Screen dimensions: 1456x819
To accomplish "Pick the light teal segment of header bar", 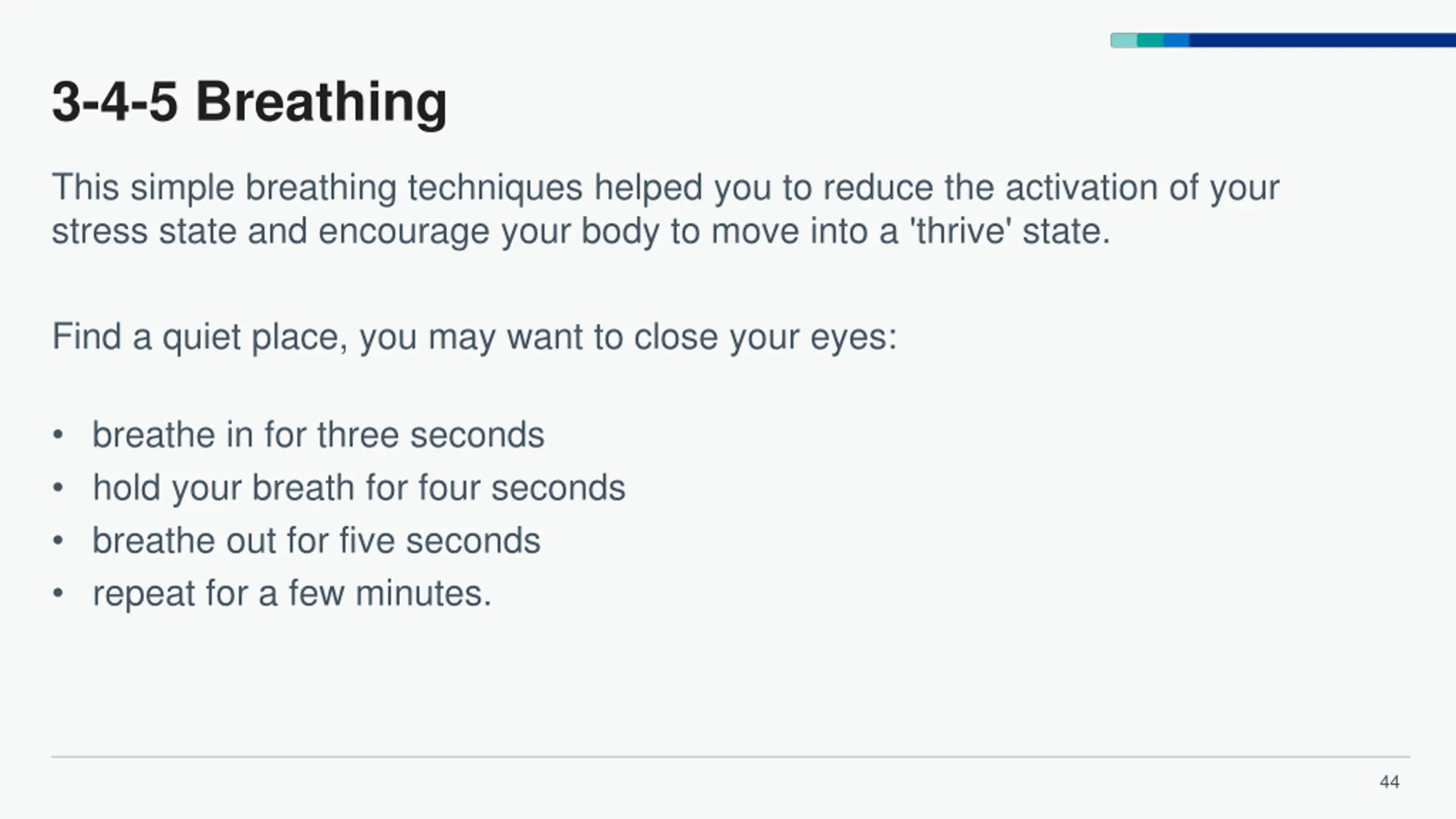I will pyautogui.click(x=1124, y=40).
